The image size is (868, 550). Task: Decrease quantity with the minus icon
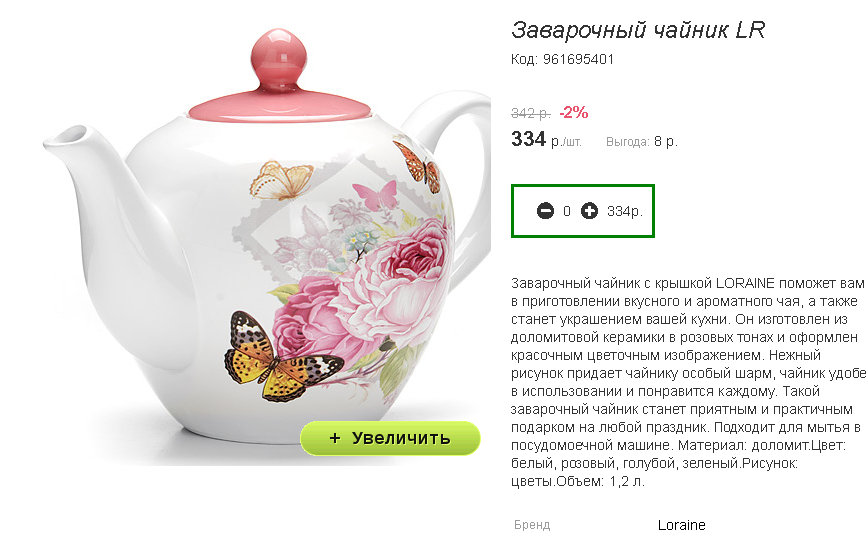tap(545, 211)
